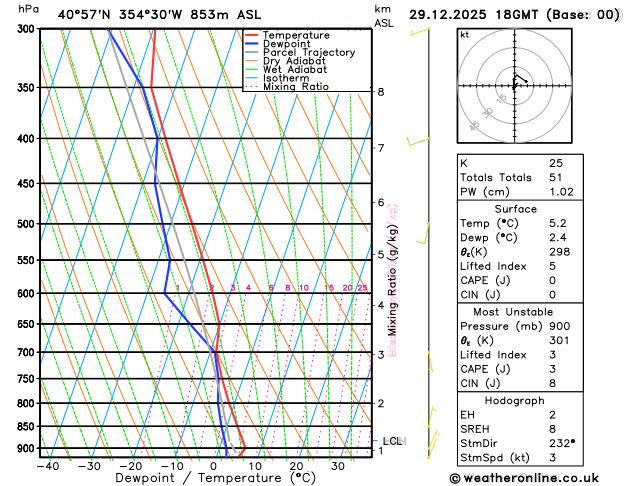This screenshot has height=486, width=629.
Task: Click the Totals Totals row
Action: (x=520, y=177)
